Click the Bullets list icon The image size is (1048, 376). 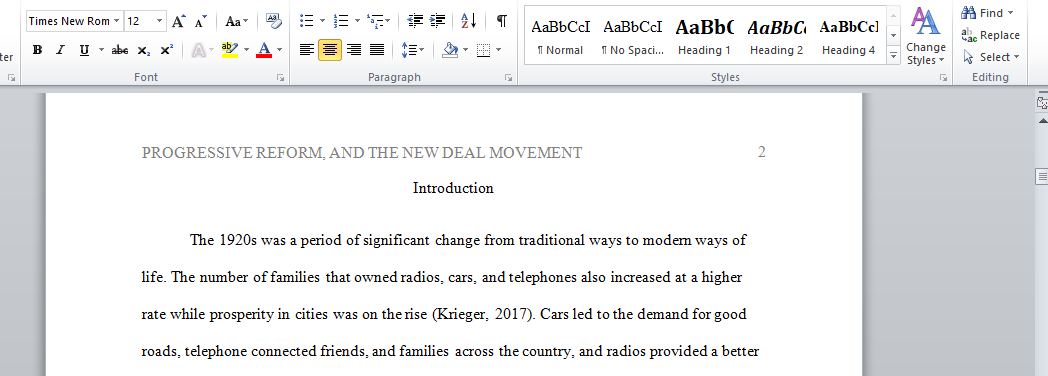tap(307, 21)
